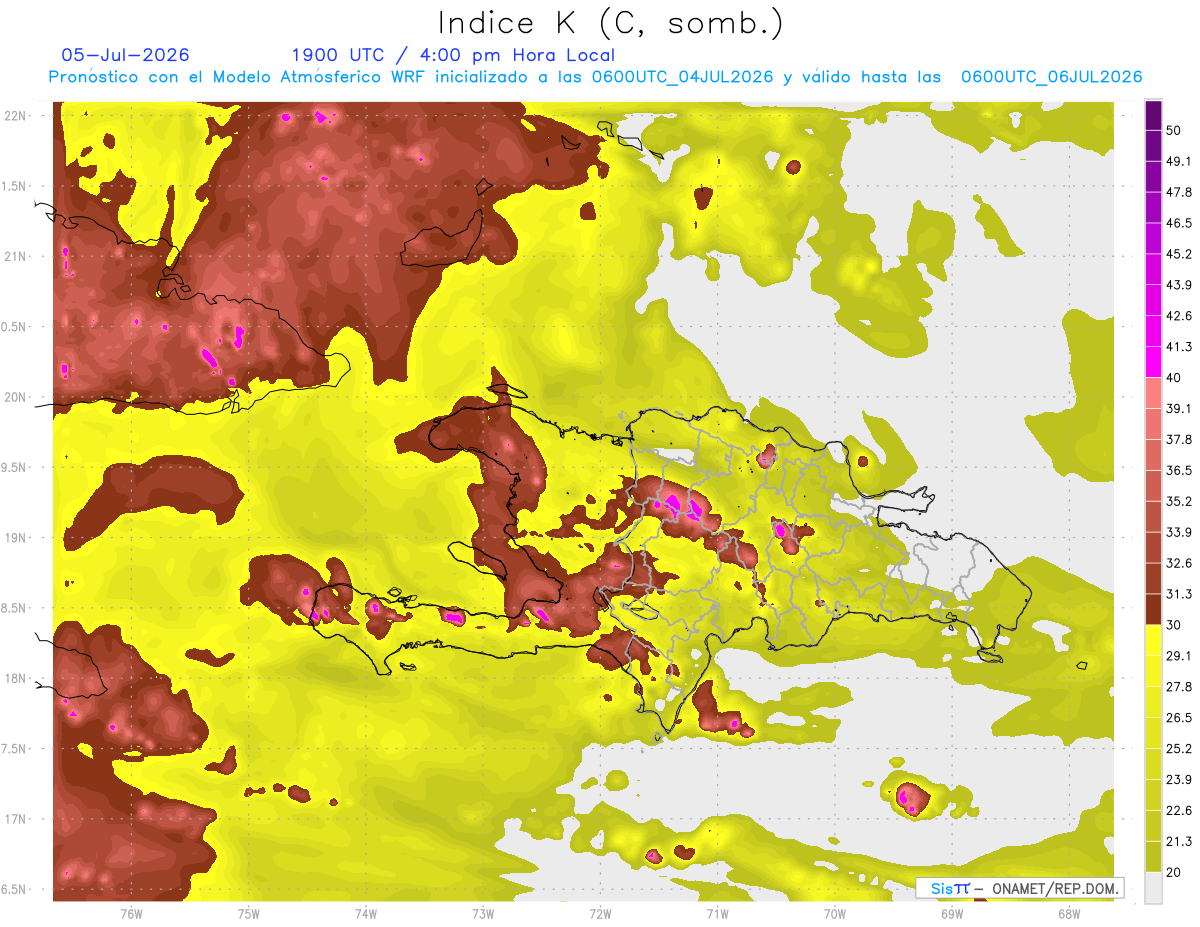This screenshot has width=1200, height=927.
Task: Click the "68W" longitude axis label
Action: 1069,914
